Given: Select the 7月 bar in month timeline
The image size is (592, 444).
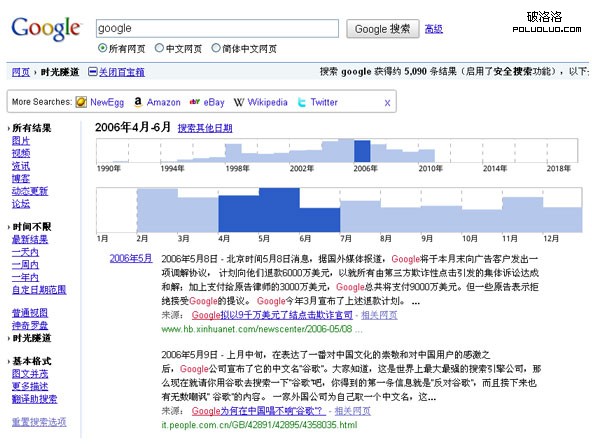Looking at the screenshot, I should [361, 217].
